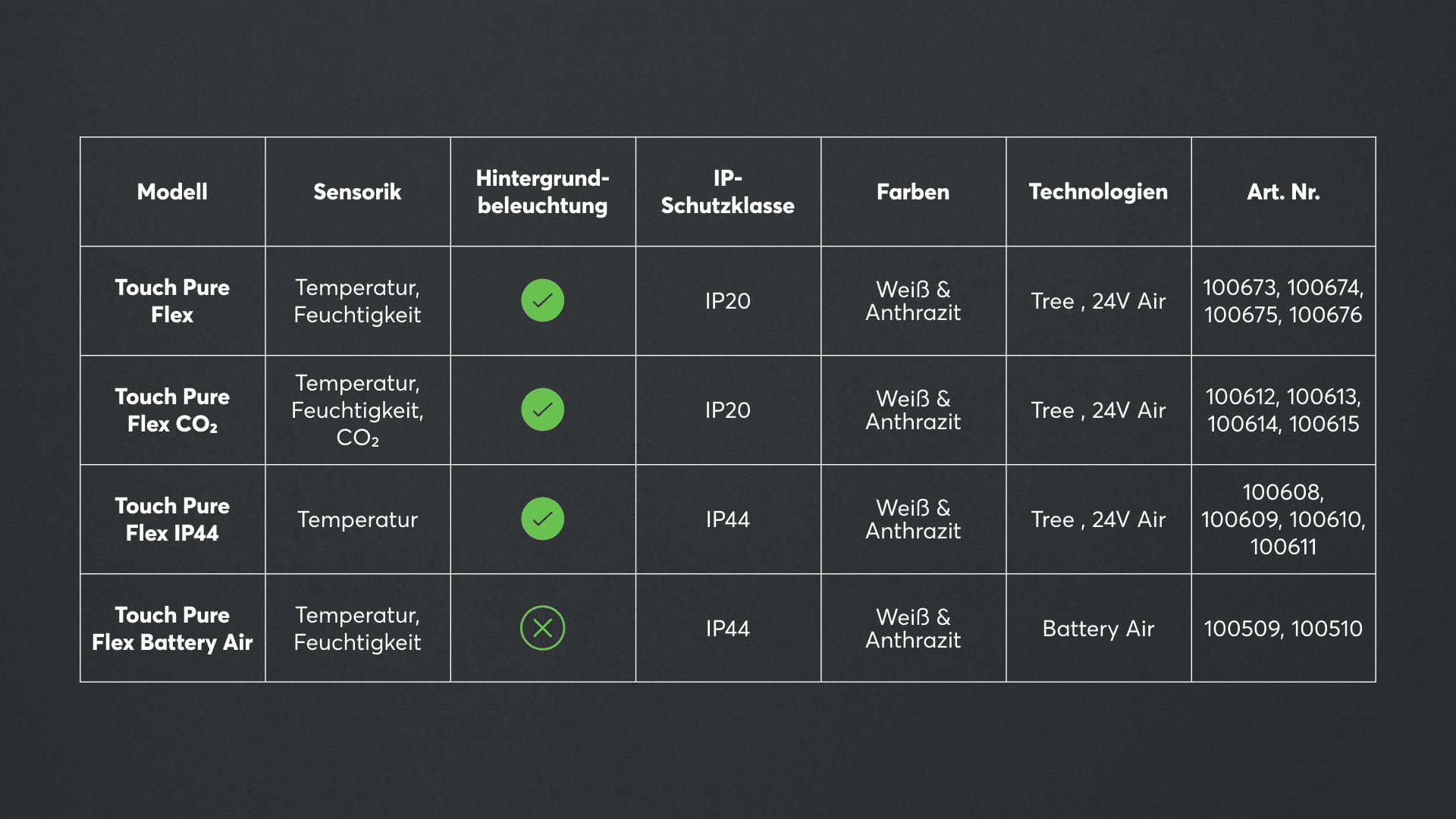Select the Temperatur, Feuchtigkeit, CO₂ sensor cell
1456x819 pixels.
click(357, 410)
